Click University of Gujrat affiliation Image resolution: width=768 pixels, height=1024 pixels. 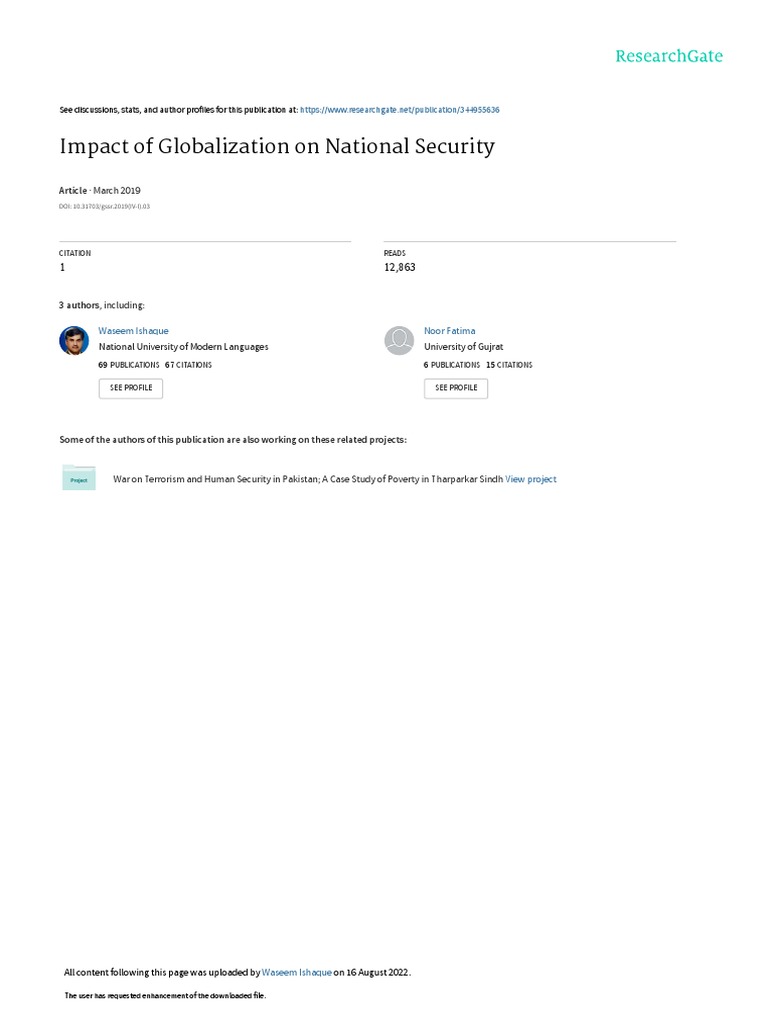tap(463, 347)
